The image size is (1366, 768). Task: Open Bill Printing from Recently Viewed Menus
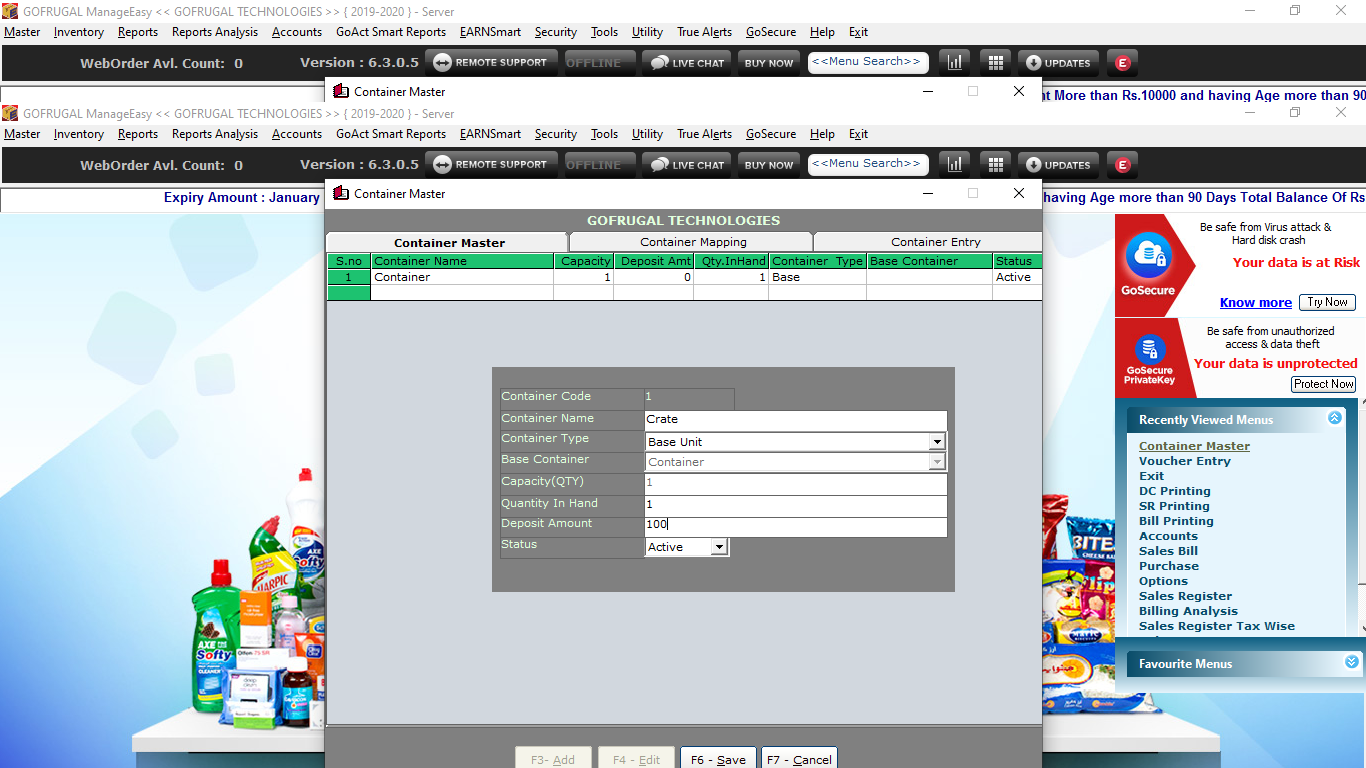click(x=1176, y=521)
